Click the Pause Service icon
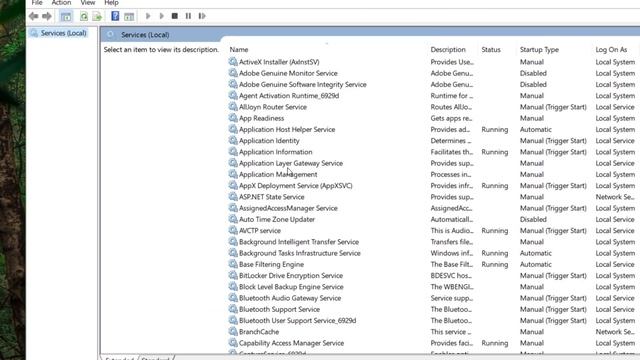This screenshot has width=640, height=360. (x=188, y=16)
